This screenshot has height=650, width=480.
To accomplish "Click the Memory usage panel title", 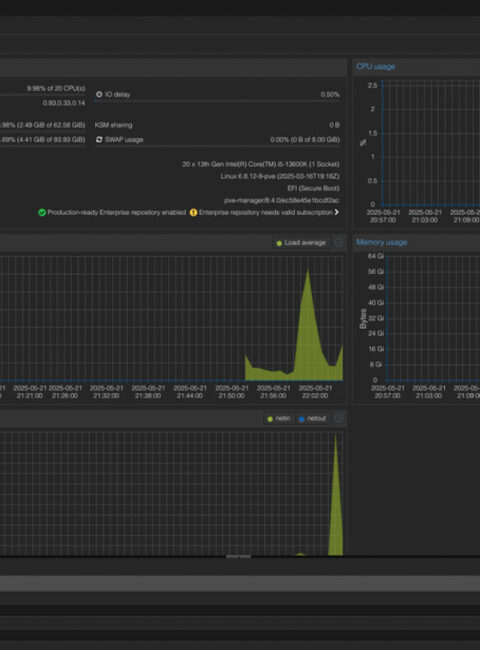I will tap(381, 242).
